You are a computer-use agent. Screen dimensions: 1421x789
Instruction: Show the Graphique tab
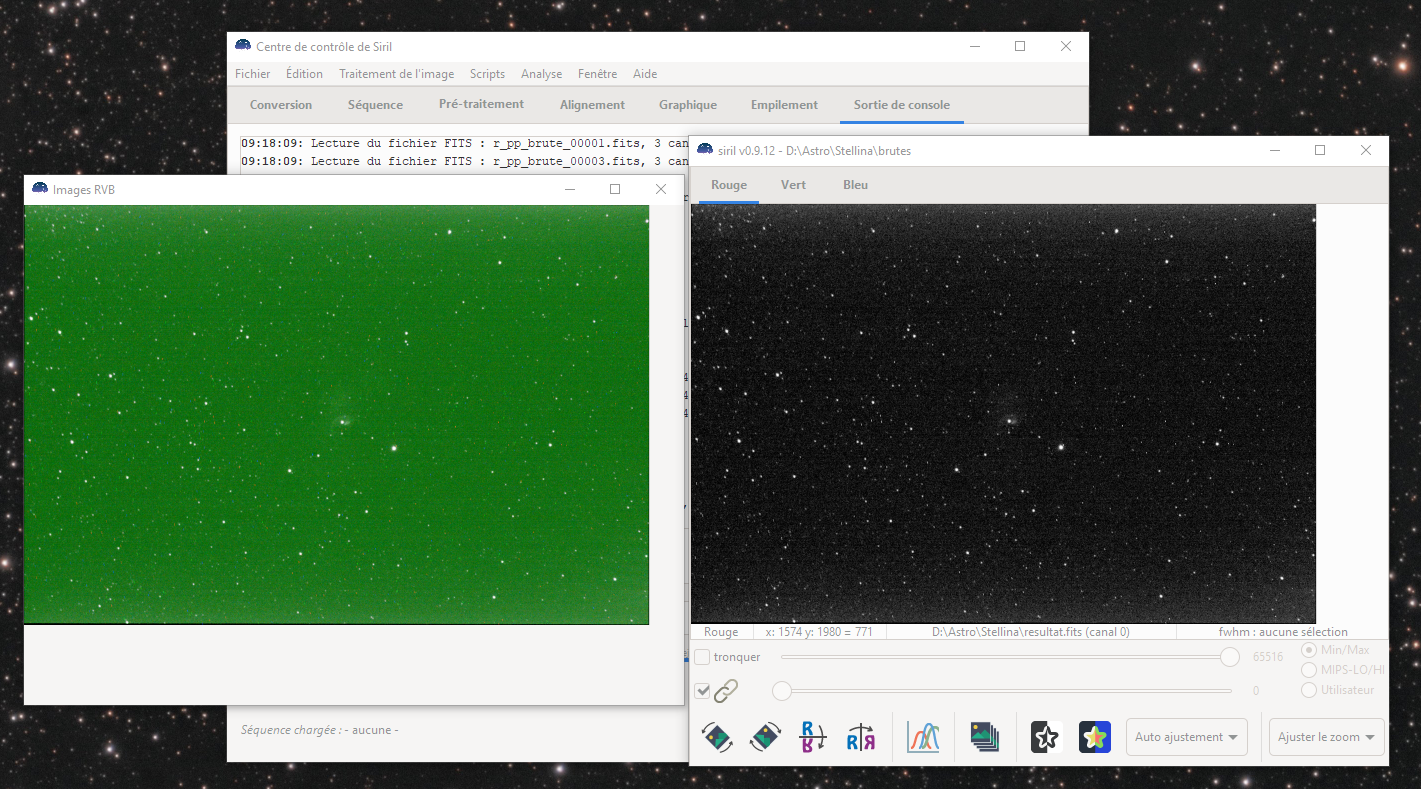(688, 105)
